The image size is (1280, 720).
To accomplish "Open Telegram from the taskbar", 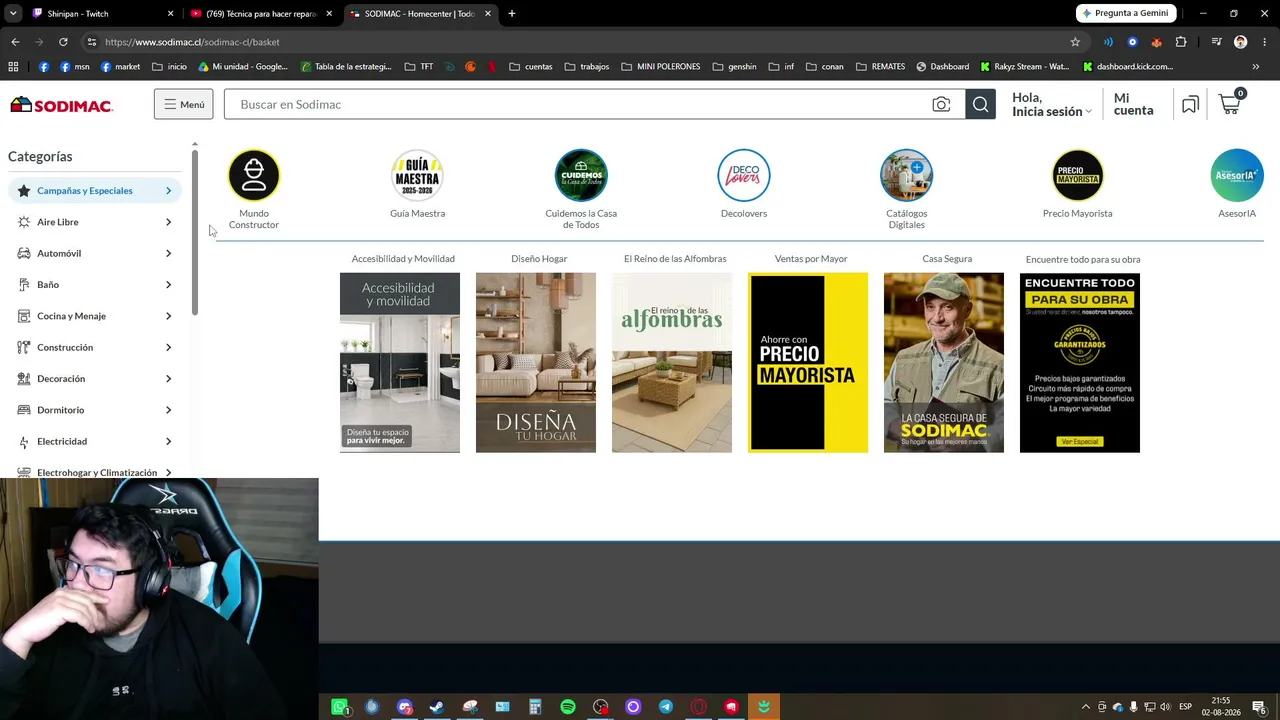I will [666, 707].
